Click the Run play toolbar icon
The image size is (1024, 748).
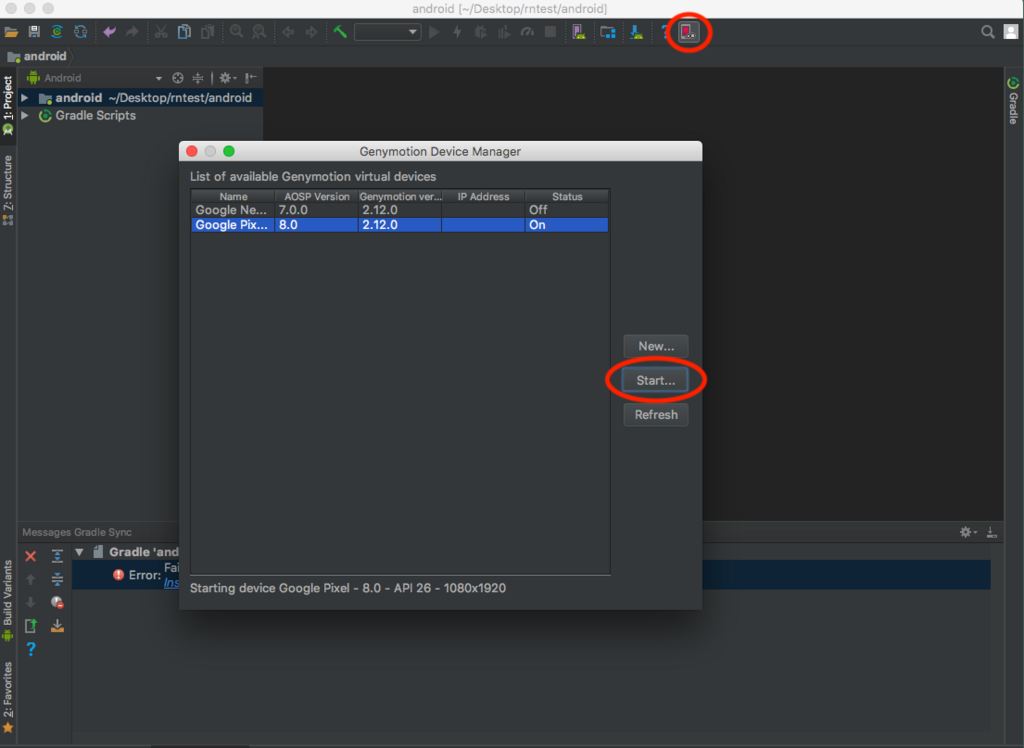pos(434,32)
